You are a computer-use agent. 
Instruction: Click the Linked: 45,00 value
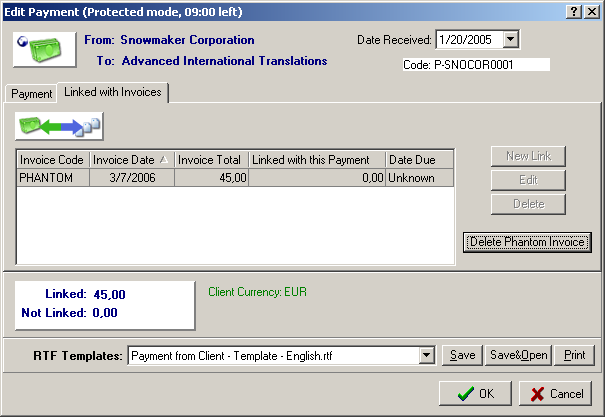pos(109,294)
